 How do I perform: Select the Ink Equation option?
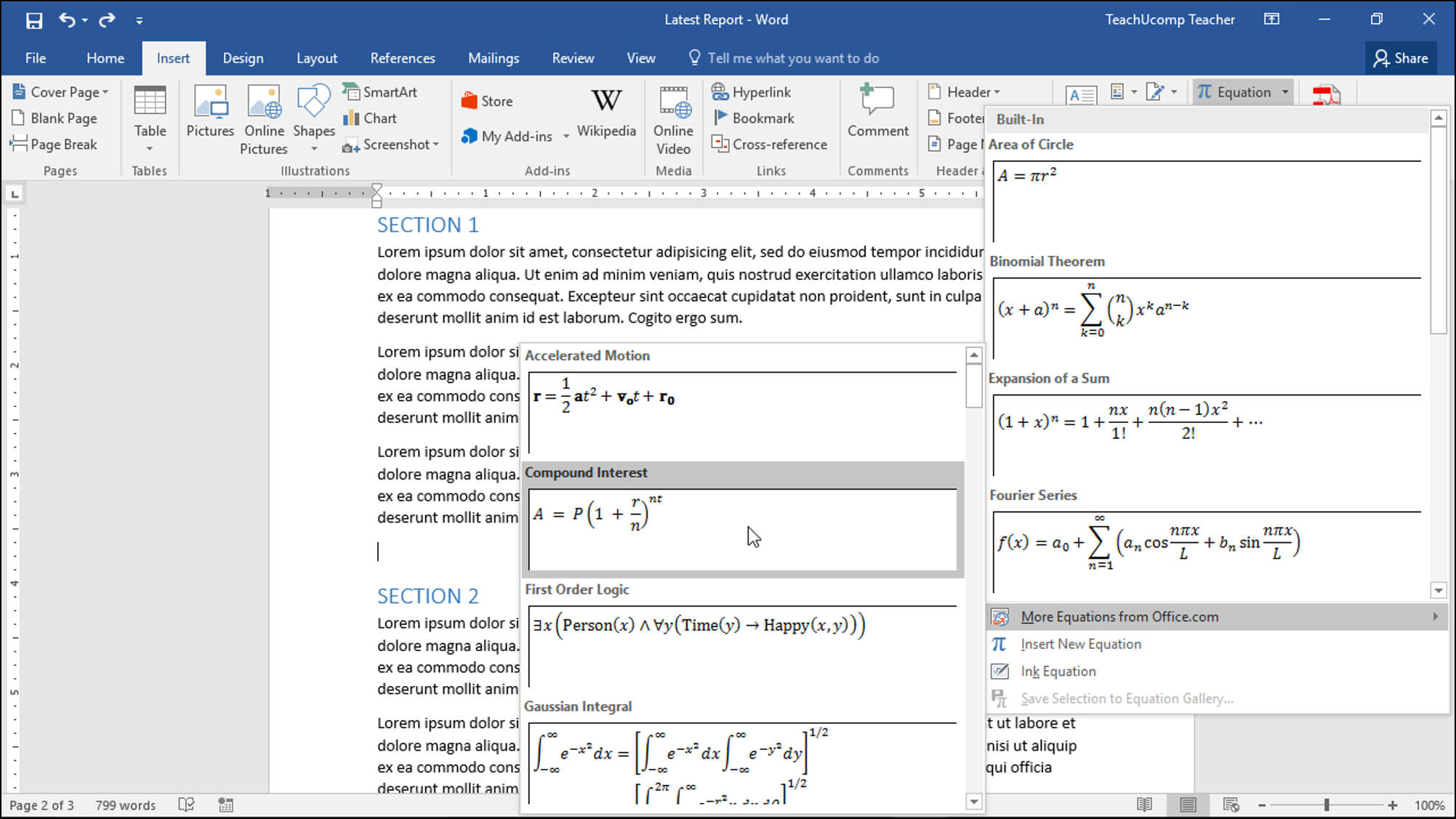point(1058,670)
